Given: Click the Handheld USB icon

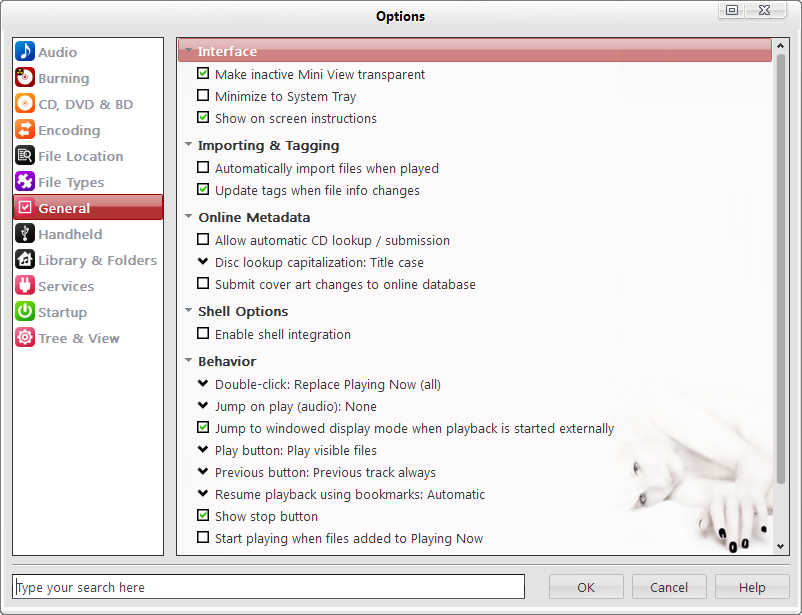Looking at the screenshot, I should pyautogui.click(x=25, y=233).
